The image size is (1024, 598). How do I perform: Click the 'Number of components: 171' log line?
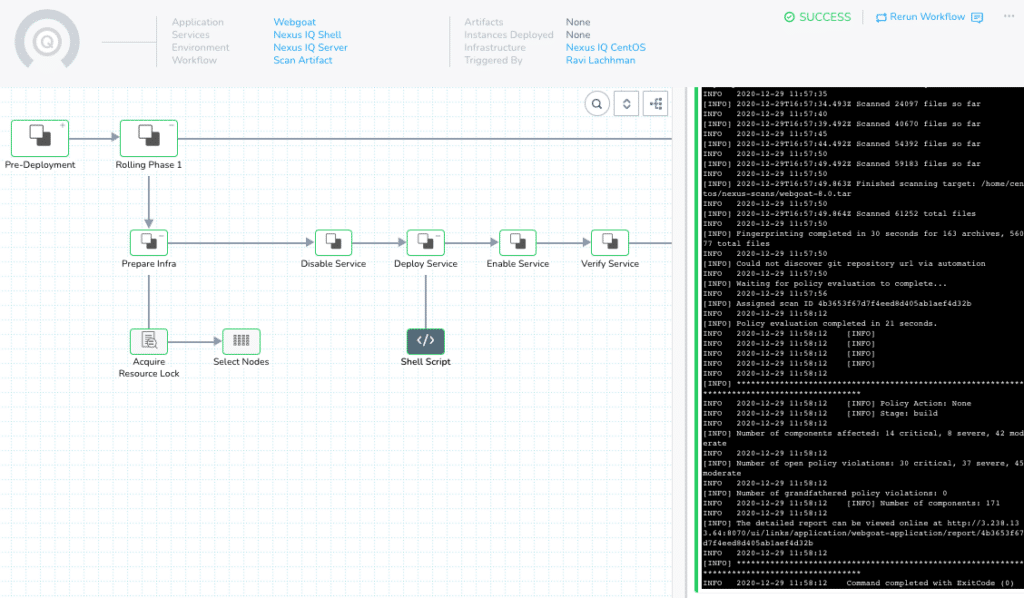coord(852,503)
